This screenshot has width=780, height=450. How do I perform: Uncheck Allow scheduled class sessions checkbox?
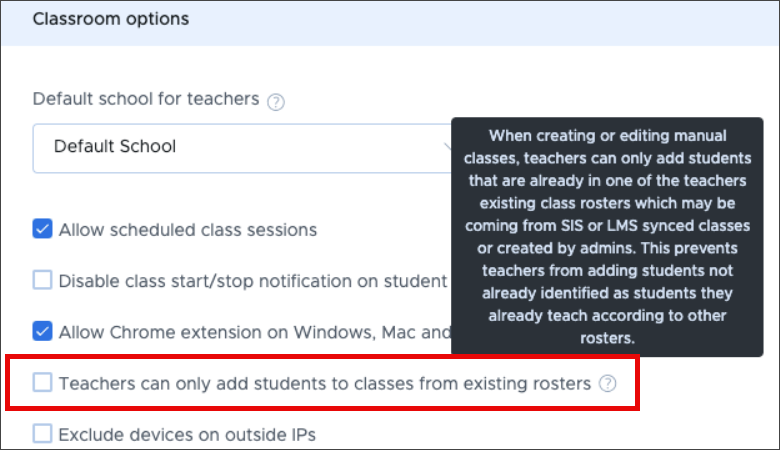tap(42, 229)
